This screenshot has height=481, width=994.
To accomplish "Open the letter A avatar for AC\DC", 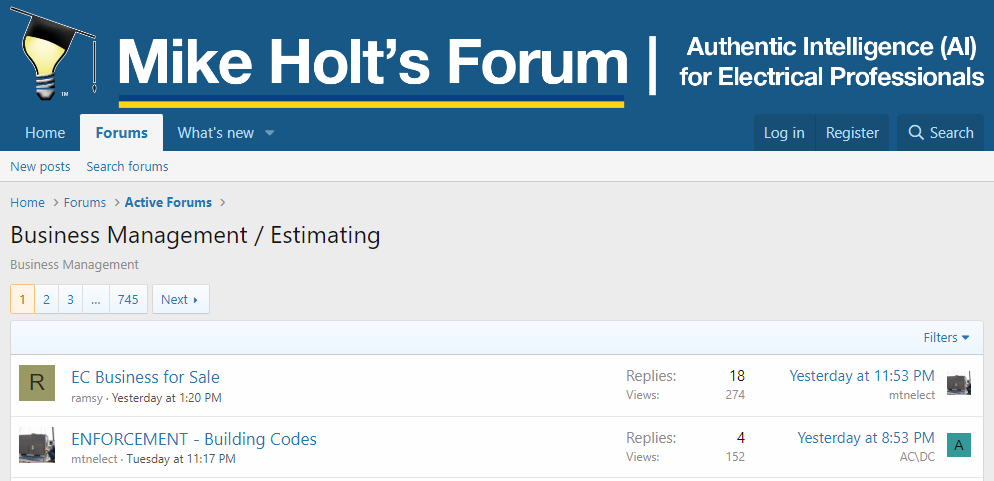I will click(x=958, y=445).
